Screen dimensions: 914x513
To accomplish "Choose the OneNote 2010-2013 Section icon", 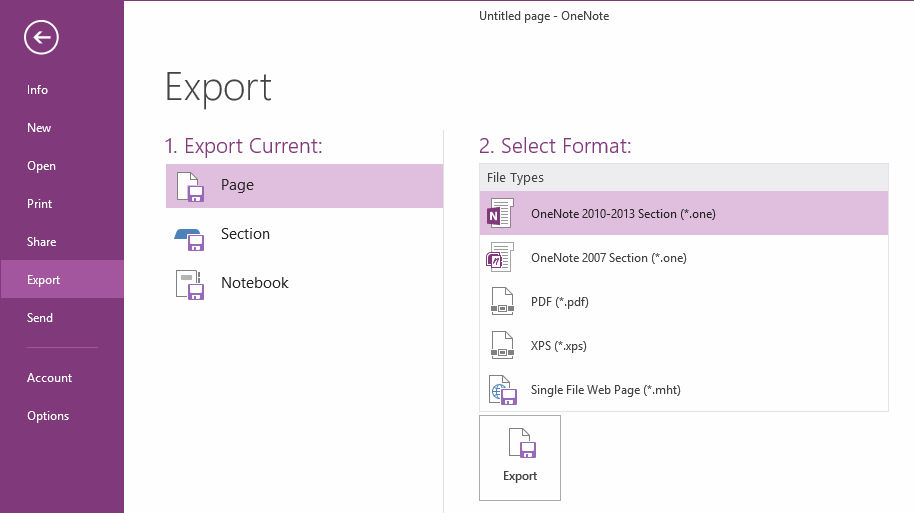I will (x=501, y=213).
